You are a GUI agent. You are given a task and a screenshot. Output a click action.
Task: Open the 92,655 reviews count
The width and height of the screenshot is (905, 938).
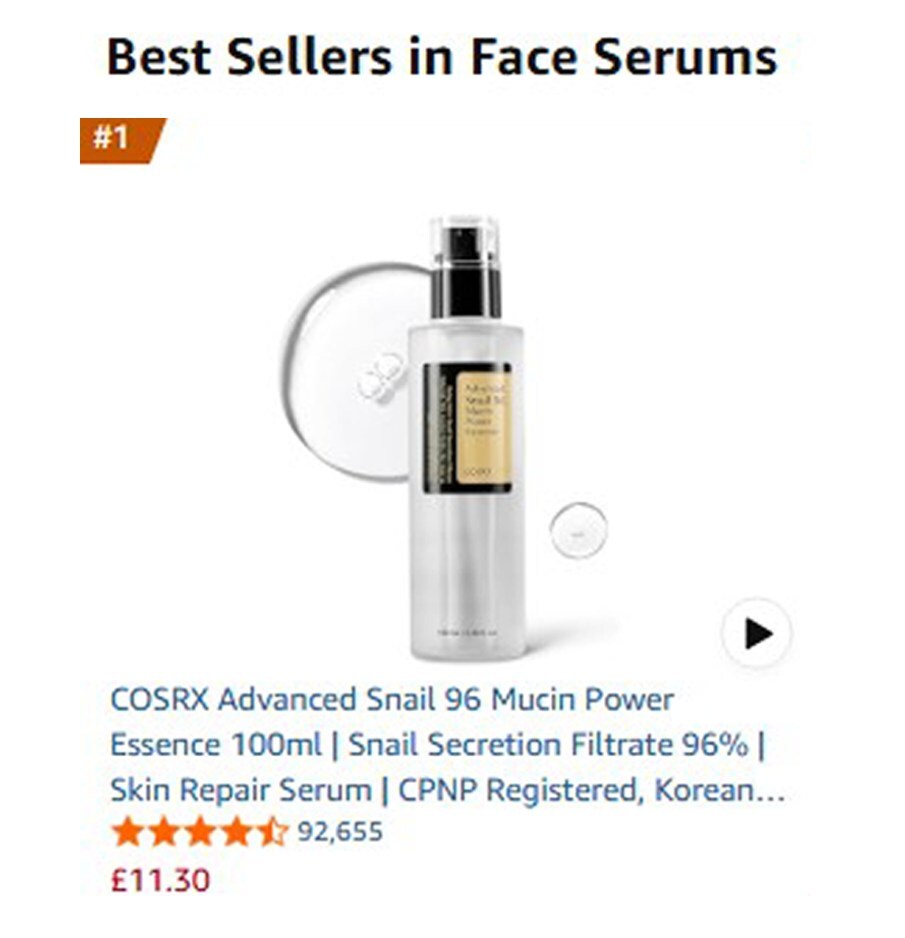(x=340, y=832)
